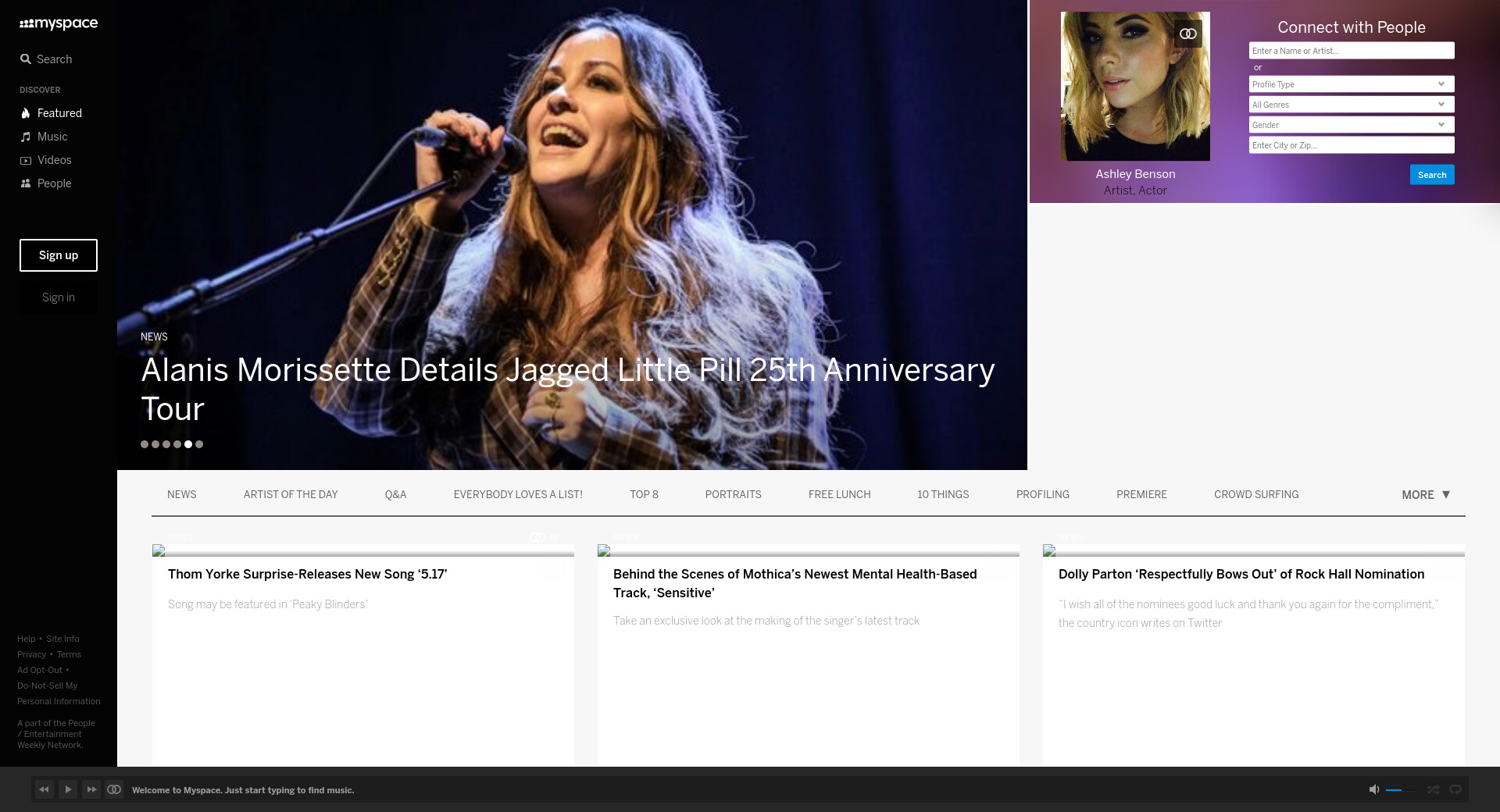Mute the volume speaker icon
The height and width of the screenshot is (812, 1500).
tap(1374, 790)
